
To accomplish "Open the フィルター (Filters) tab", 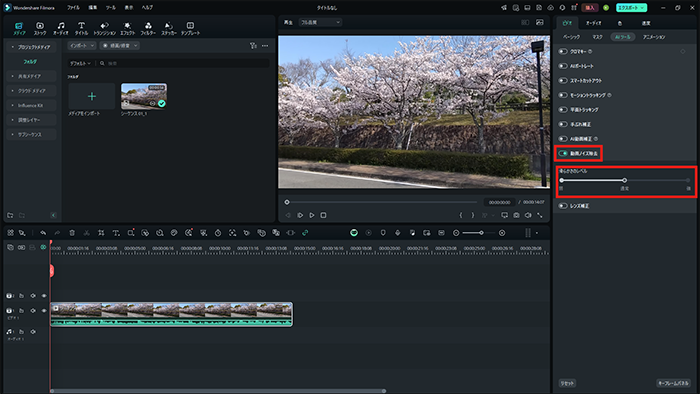I will (148, 29).
